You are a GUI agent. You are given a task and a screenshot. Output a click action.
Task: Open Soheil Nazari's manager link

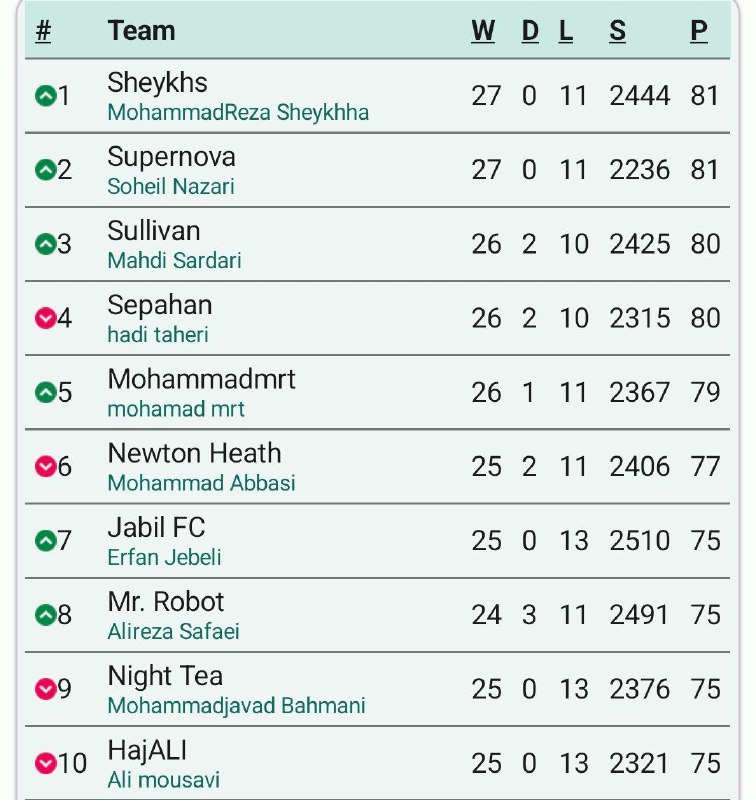click(x=171, y=187)
